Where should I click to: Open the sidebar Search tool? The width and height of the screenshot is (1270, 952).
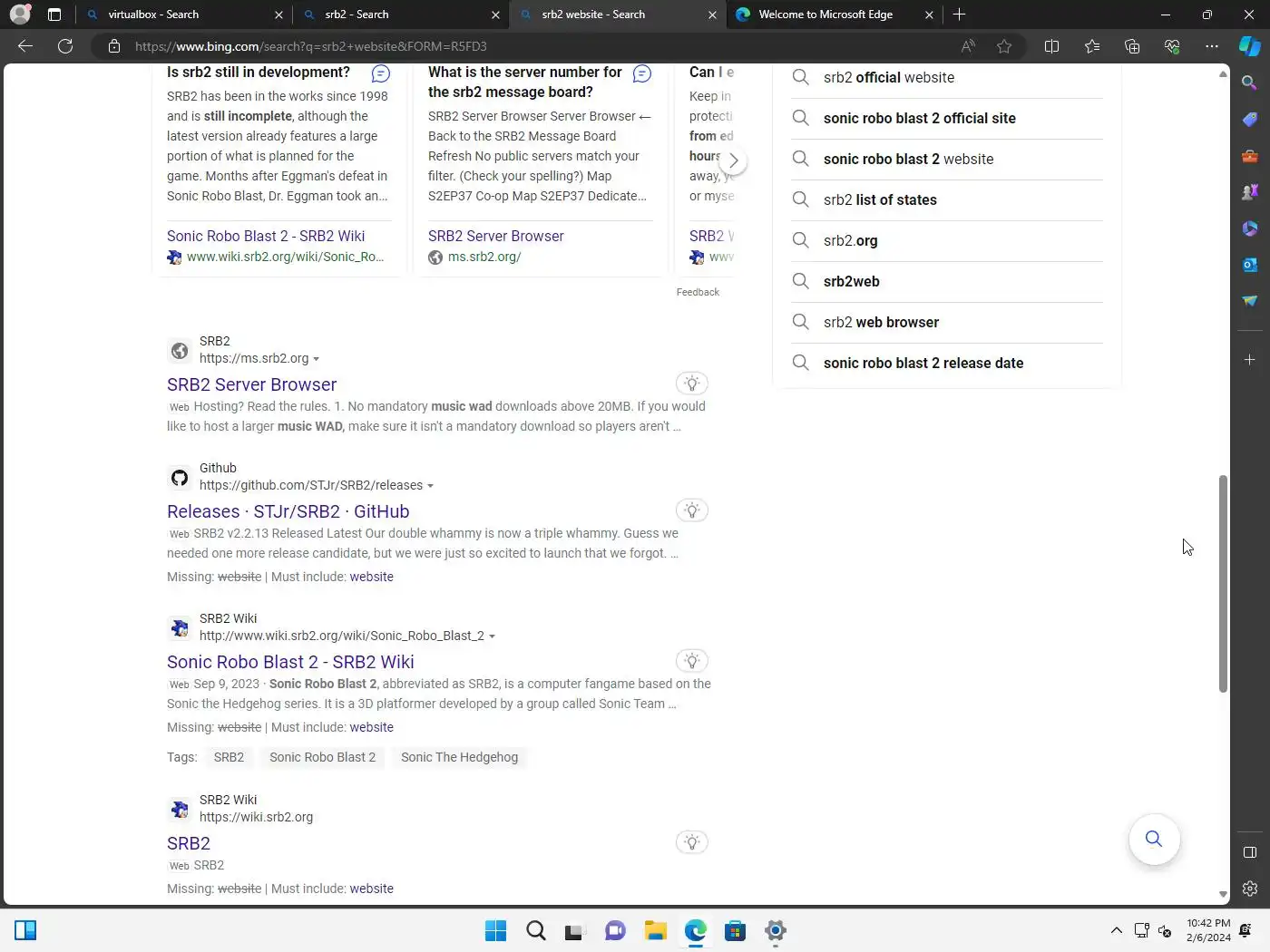click(x=1250, y=83)
